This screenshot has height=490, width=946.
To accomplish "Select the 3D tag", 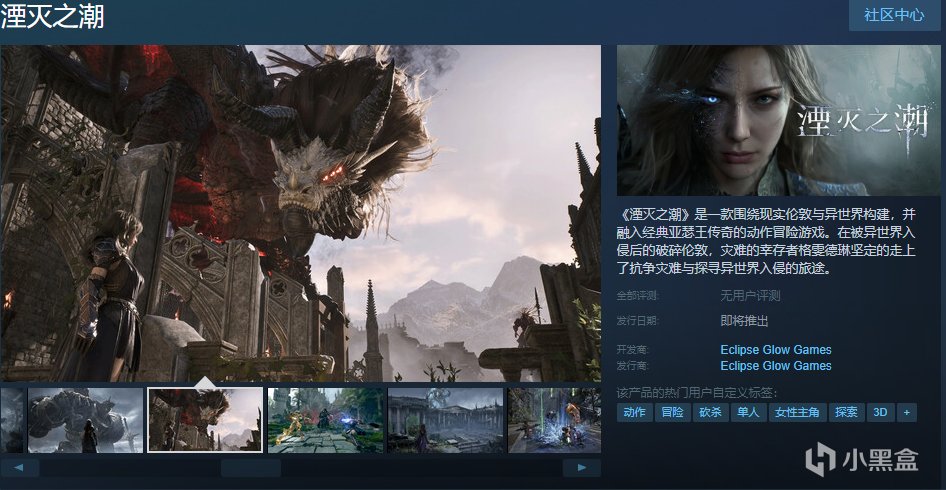I will (881, 413).
